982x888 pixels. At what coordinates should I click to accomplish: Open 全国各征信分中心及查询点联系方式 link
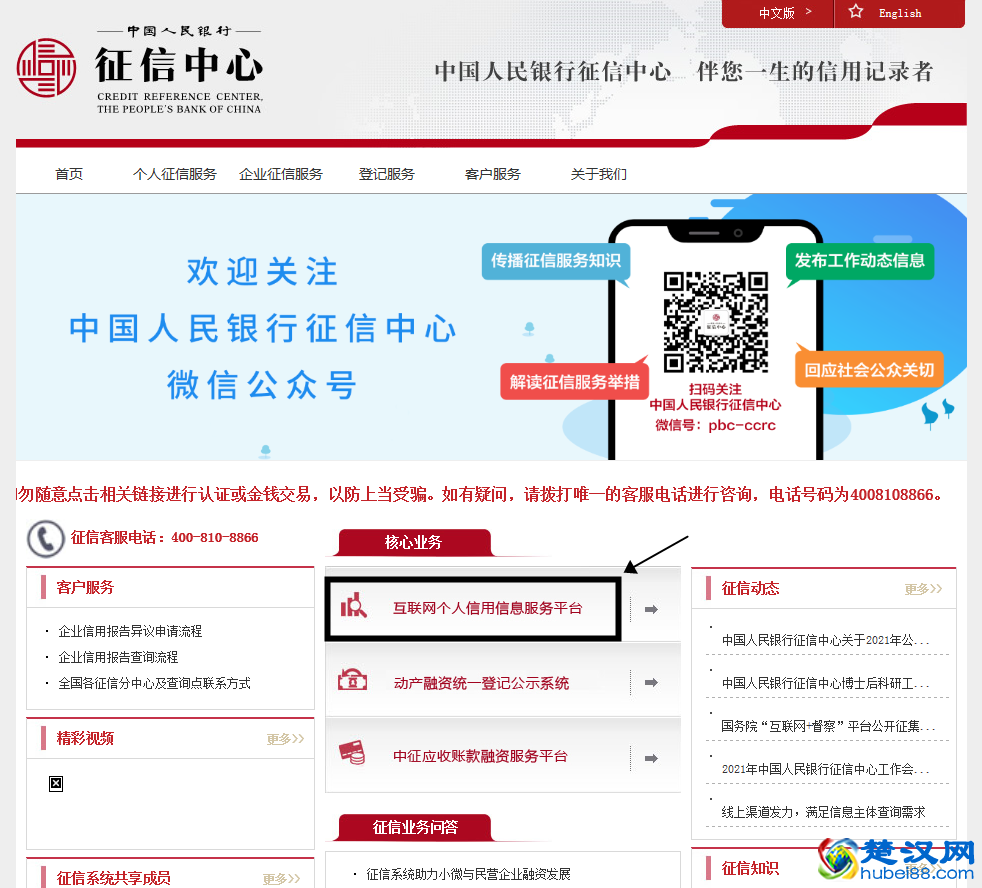pos(154,683)
